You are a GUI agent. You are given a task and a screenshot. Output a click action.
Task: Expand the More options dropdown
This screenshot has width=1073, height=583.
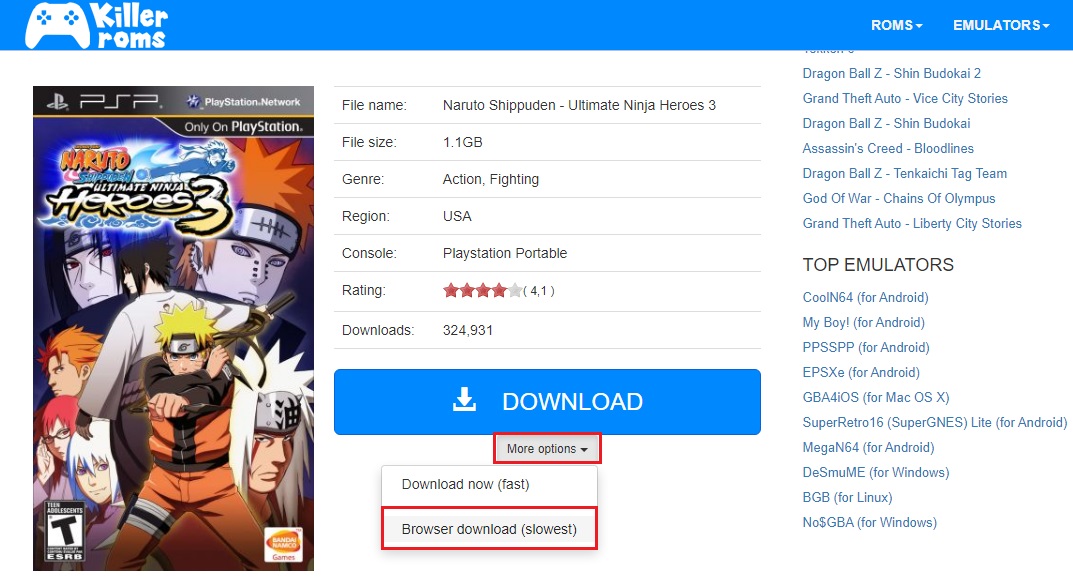click(x=547, y=449)
